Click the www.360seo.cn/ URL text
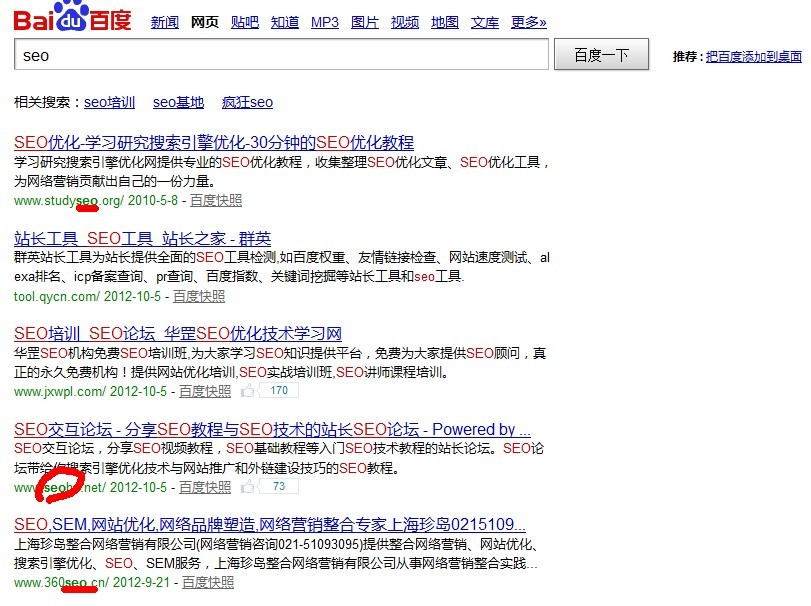This screenshot has height=606, width=811. (62, 582)
